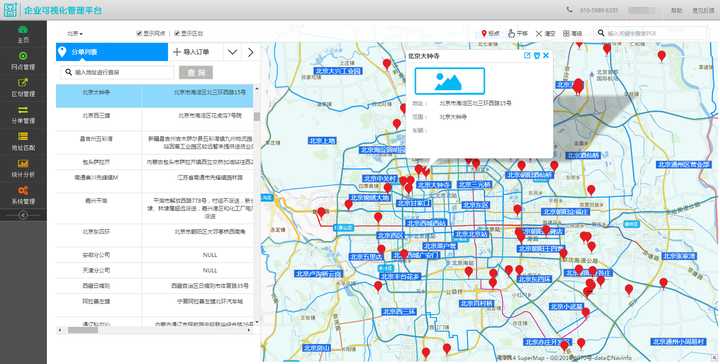Switch to the 分单列表 tab
720x364 pixels.
tap(112, 52)
